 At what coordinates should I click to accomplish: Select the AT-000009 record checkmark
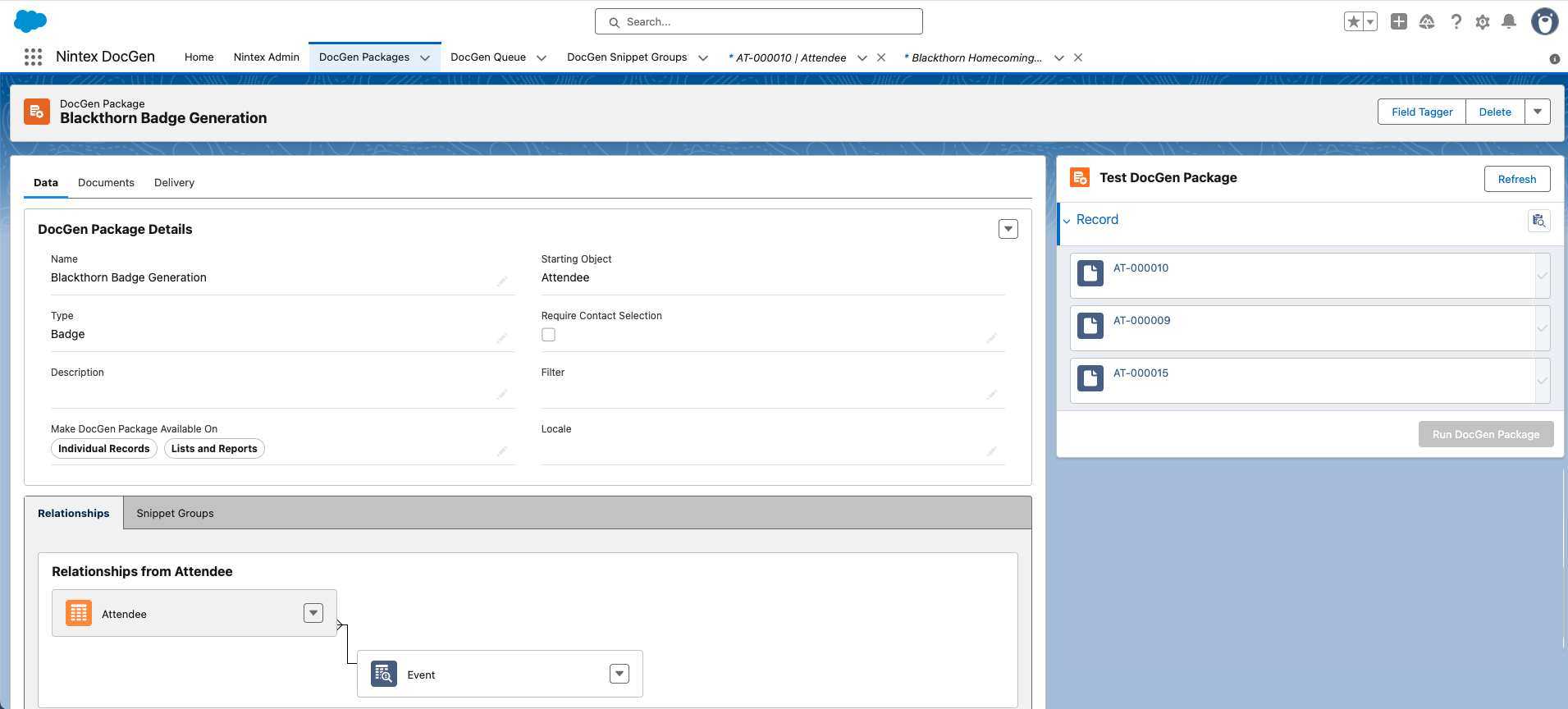[1543, 328]
